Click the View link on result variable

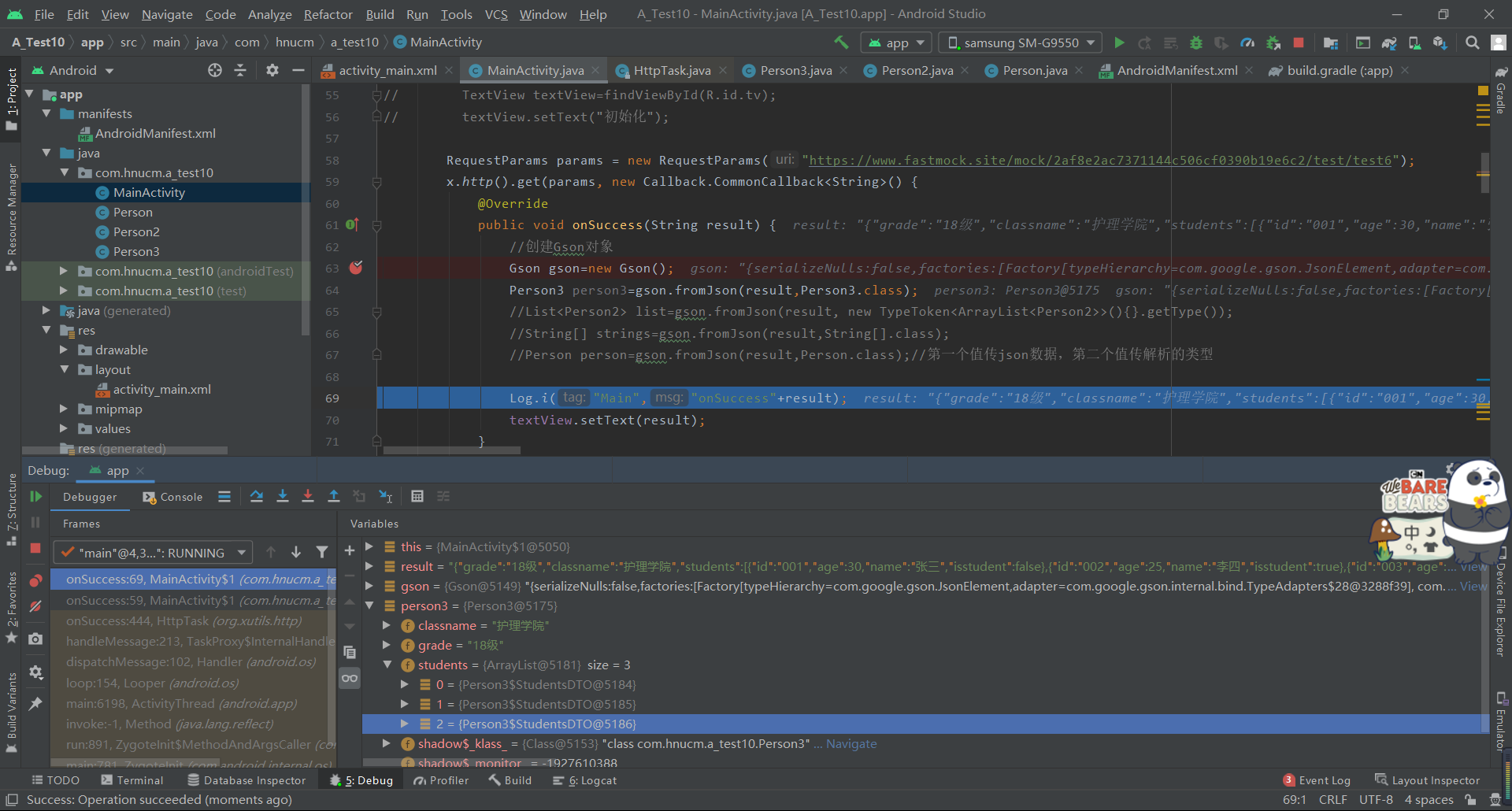(1474, 566)
